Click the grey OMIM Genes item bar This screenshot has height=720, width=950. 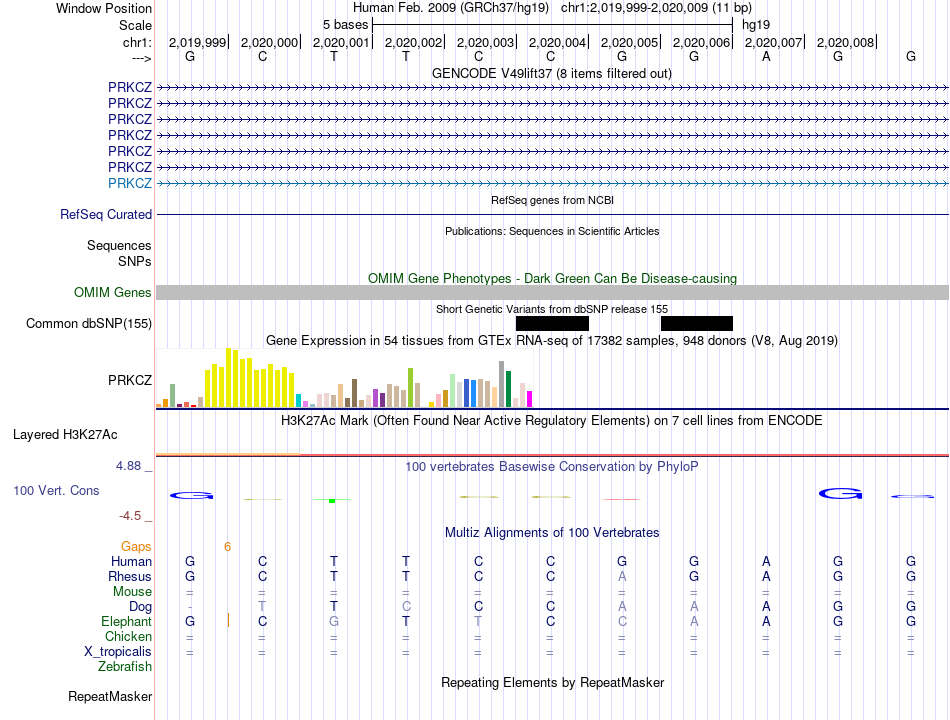click(552, 293)
